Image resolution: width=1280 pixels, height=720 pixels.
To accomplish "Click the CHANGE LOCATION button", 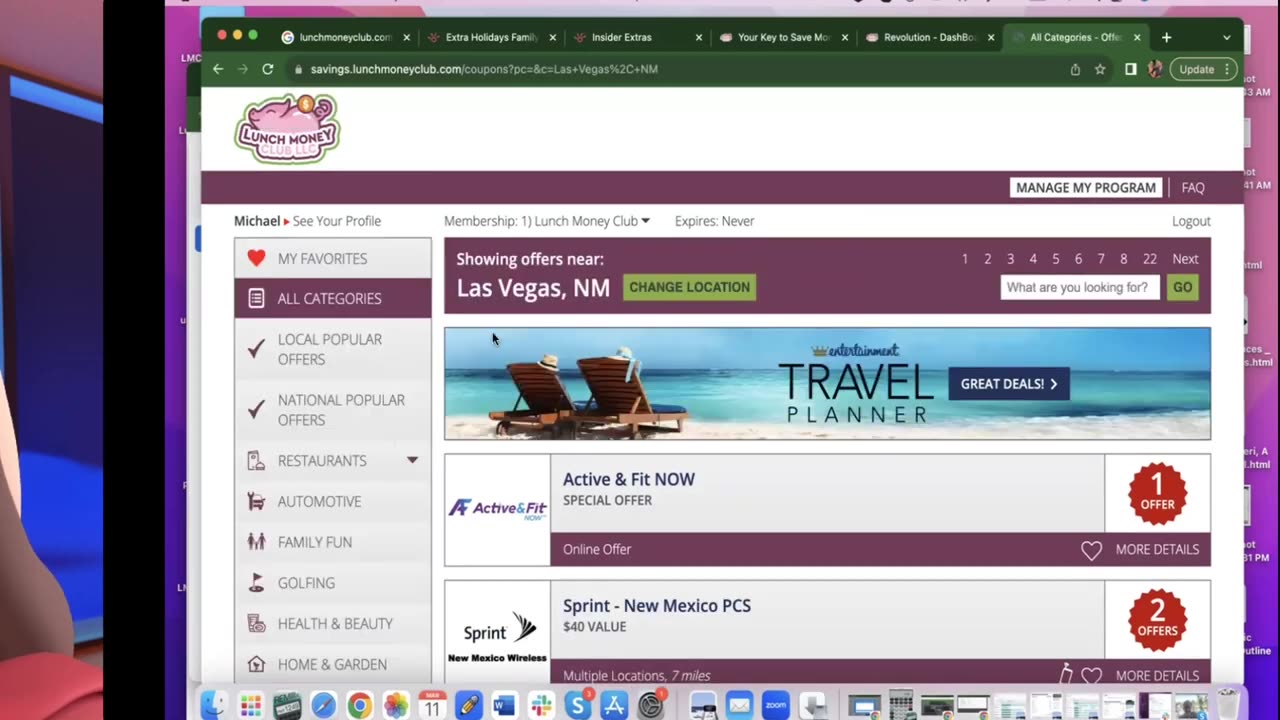I will coord(689,287).
